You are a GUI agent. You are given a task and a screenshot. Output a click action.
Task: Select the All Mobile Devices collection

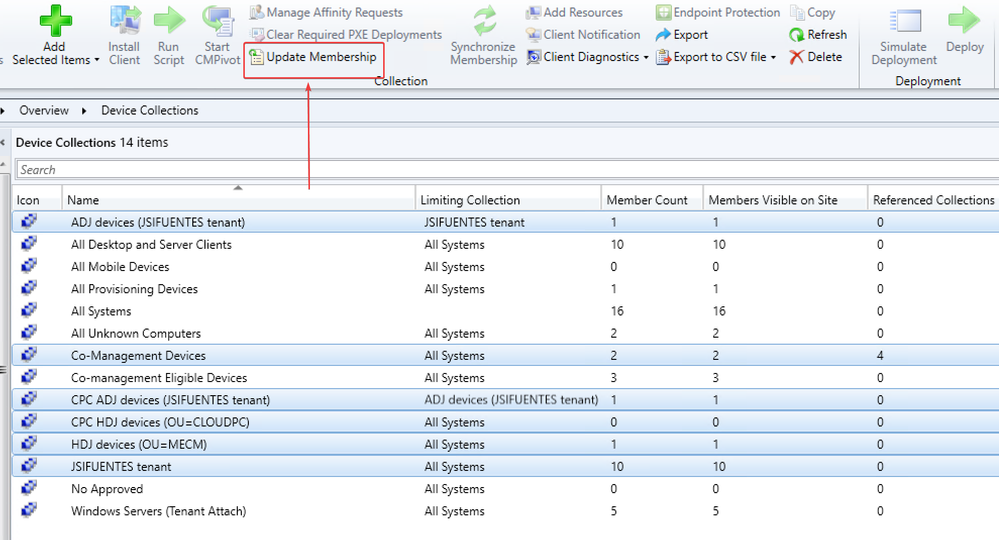[x=120, y=267]
